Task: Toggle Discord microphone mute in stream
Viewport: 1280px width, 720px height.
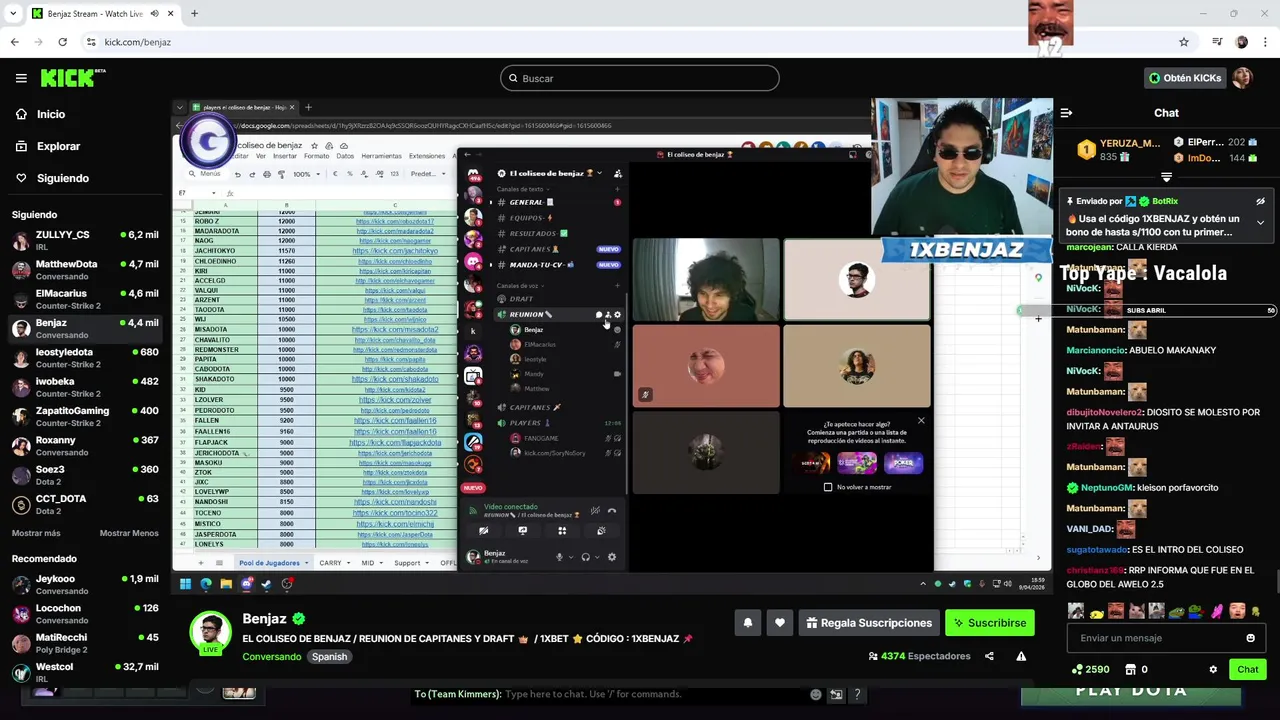Action: click(x=559, y=557)
